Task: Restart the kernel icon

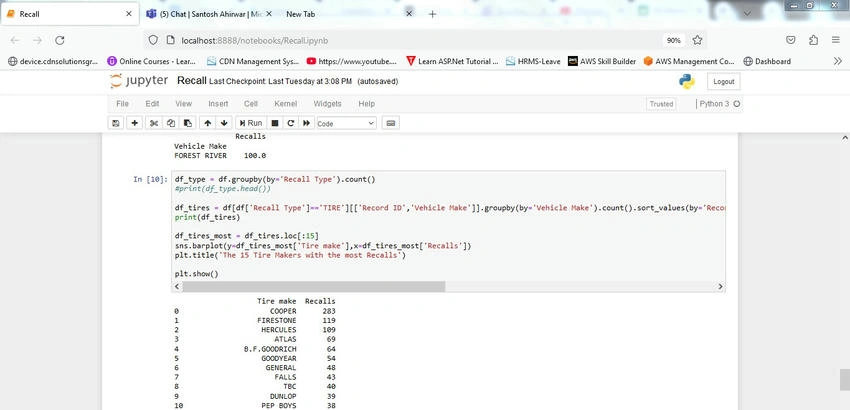Action: tap(291, 123)
